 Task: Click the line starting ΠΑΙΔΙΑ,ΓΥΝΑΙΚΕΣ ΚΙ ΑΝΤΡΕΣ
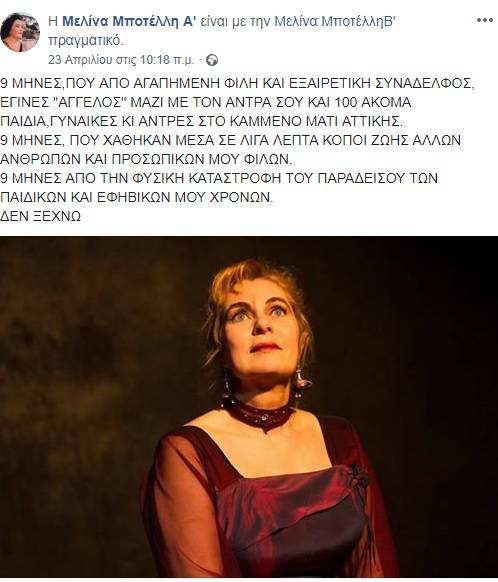coord(201,121)
